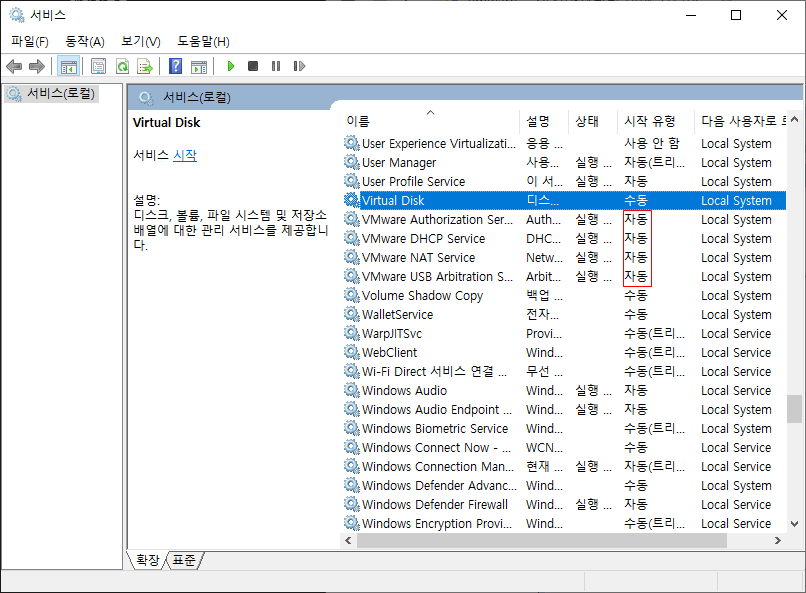Open the 파일(F) menu
The image size is (806, 593).
pos(30,41)
